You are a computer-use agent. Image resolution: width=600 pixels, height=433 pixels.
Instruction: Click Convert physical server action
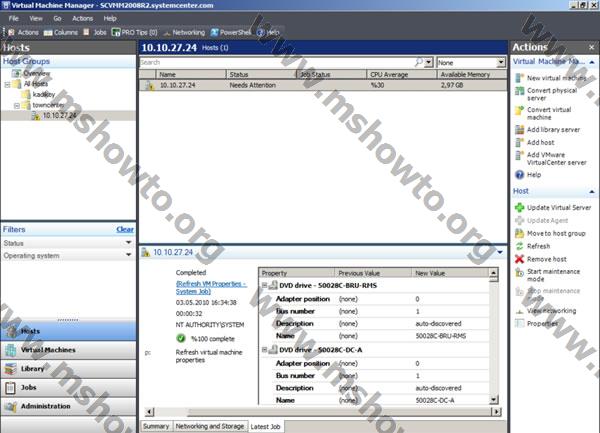point(546,94)
